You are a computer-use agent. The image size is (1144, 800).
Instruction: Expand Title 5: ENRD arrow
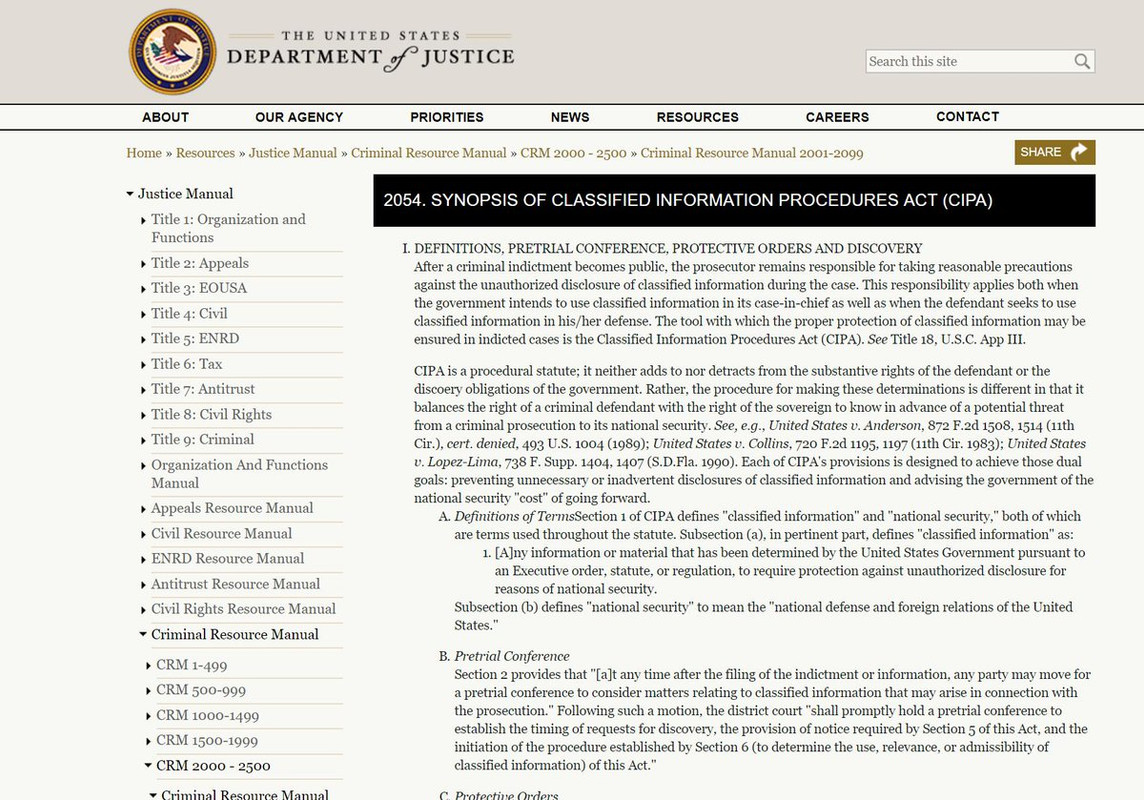[x=143, y=339]
